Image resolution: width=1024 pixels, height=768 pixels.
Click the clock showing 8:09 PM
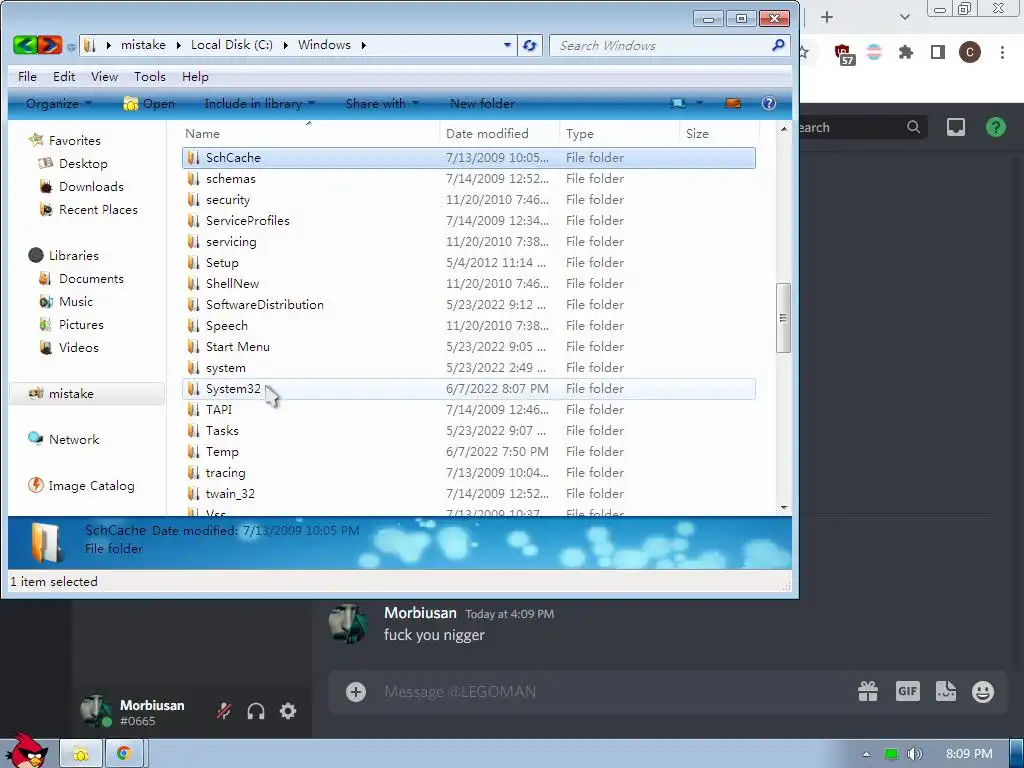click(968, 754)
